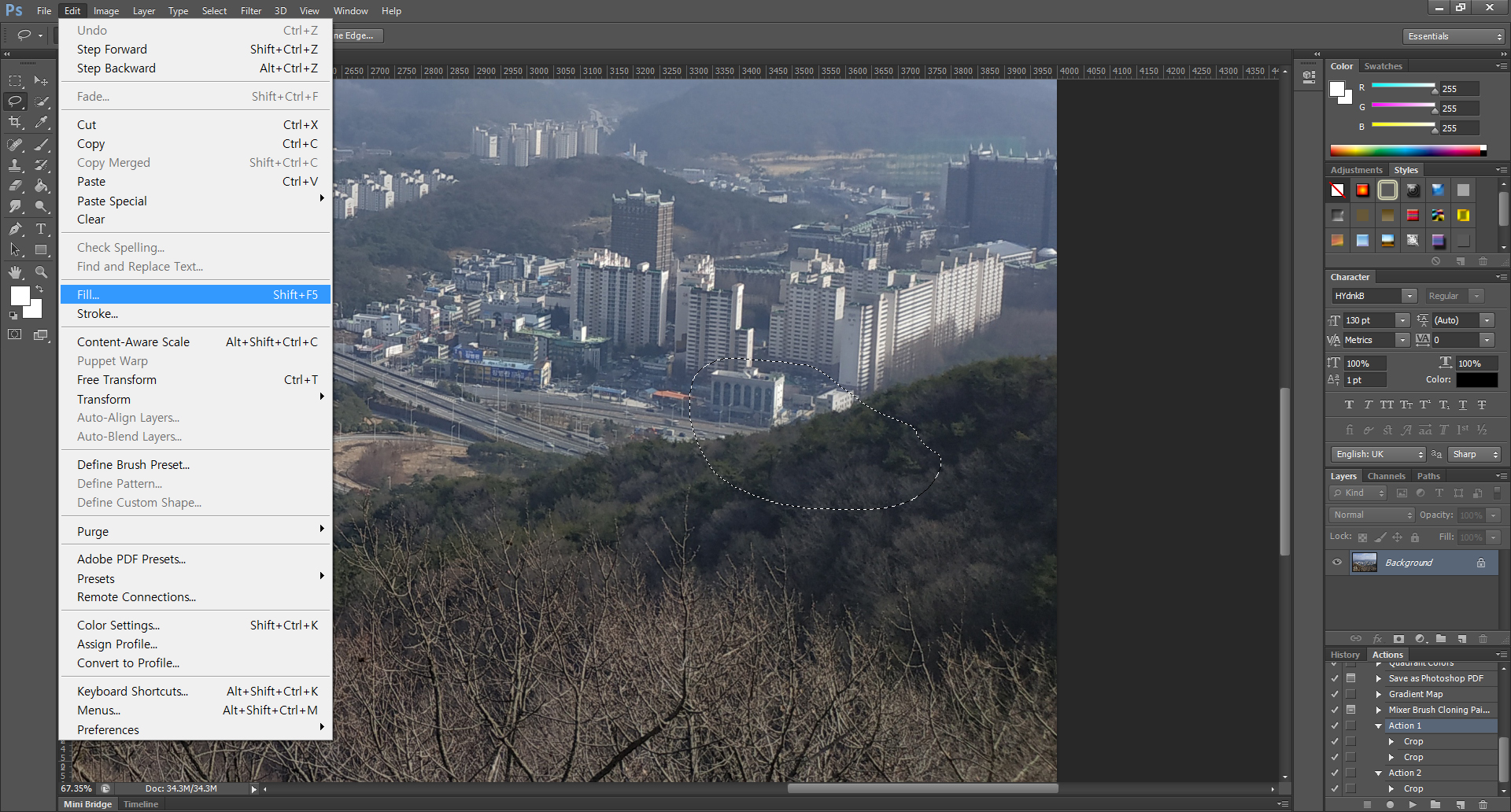Screen dimensions: 1511x812
Task: Select the Brush tool
Action: coord(42,145)
